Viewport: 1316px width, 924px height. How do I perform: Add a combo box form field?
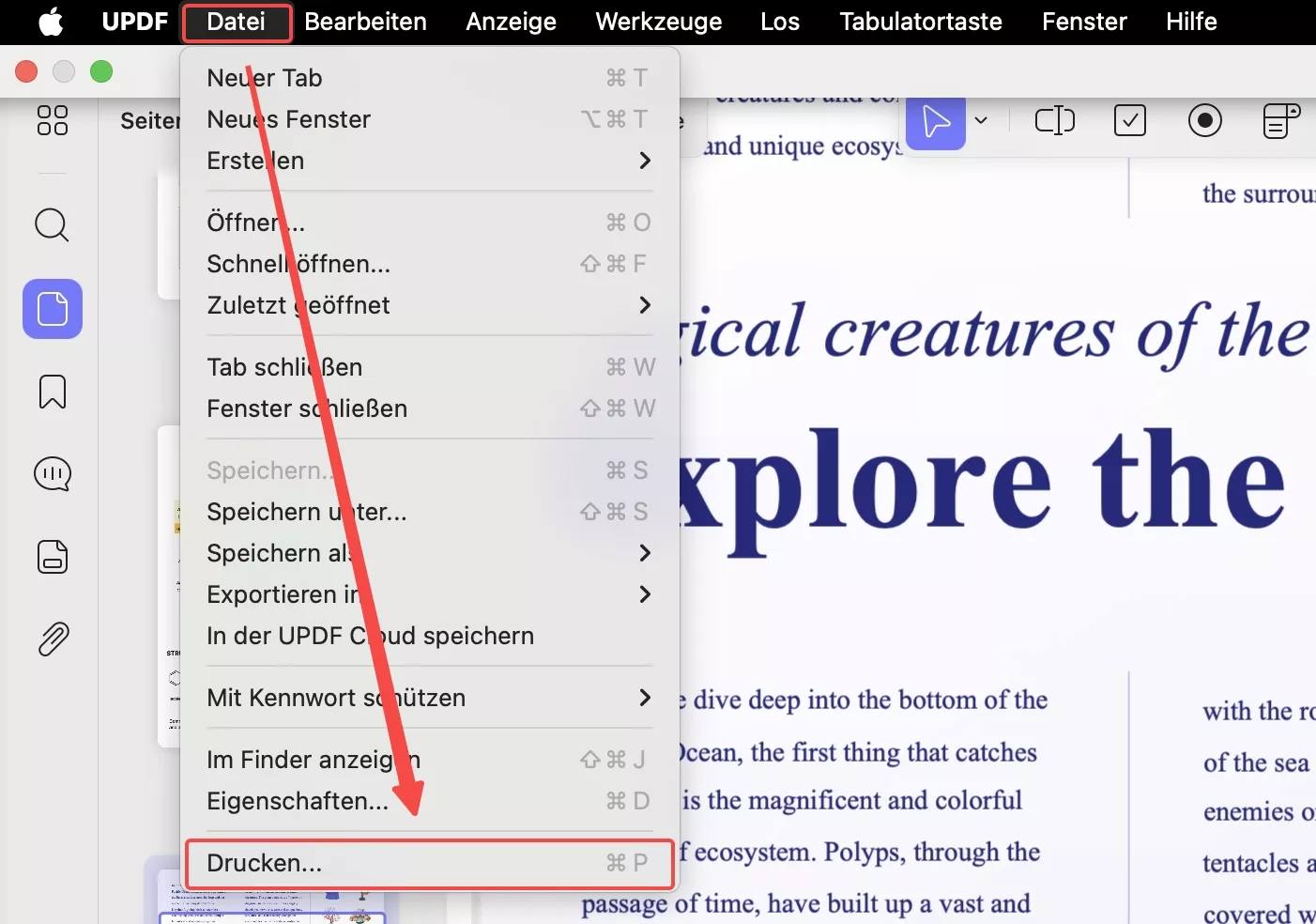(1279, 120)
